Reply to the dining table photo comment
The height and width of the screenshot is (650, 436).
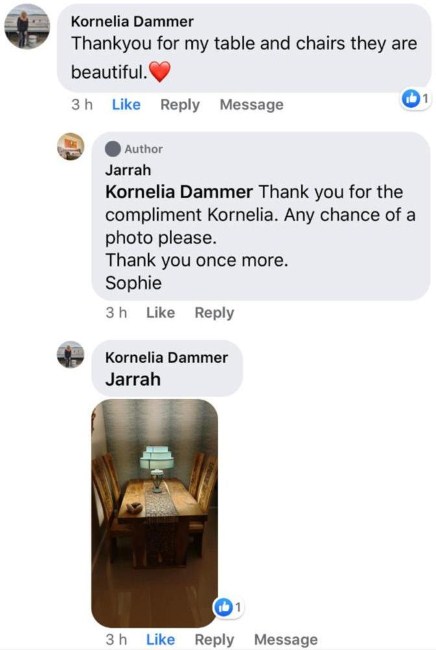(x=214, y=640)
